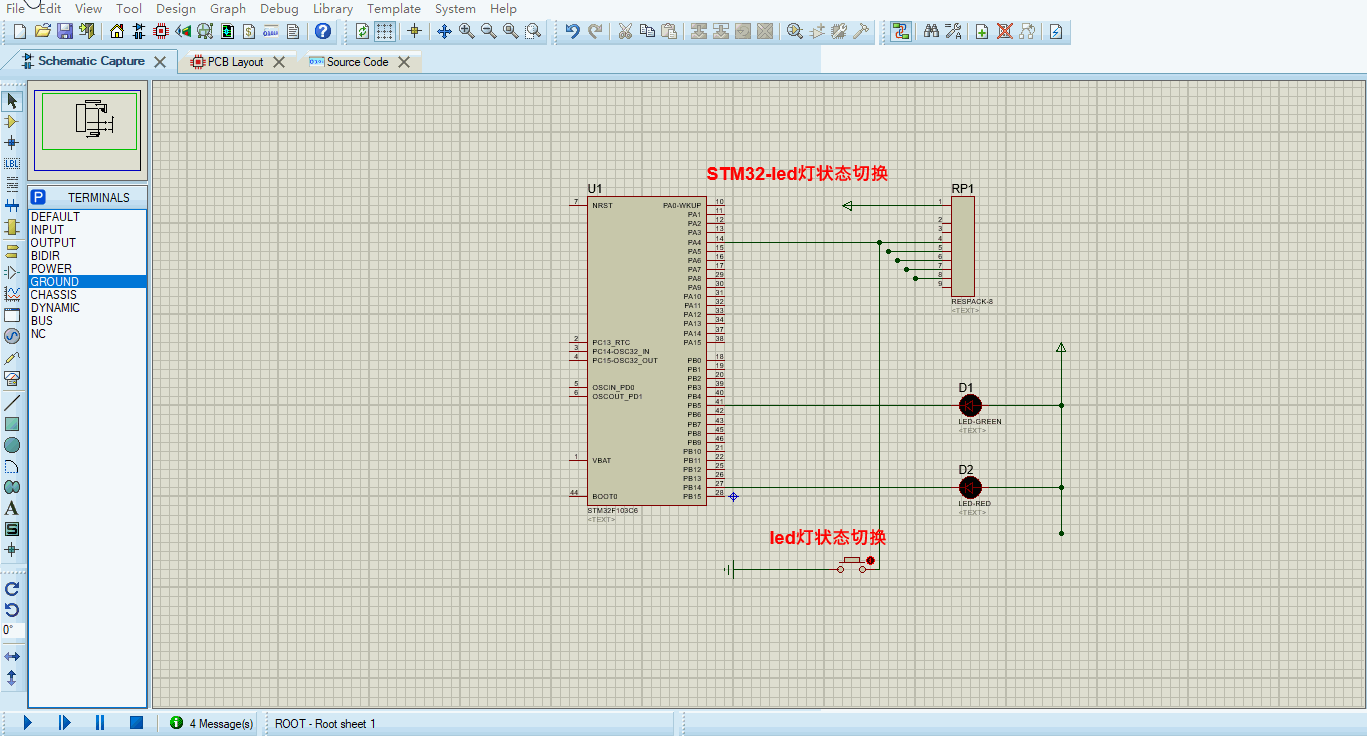This screenshot has width=1367, height=736.
Task: Toggle the grid display icon
Action: (385, 31)
